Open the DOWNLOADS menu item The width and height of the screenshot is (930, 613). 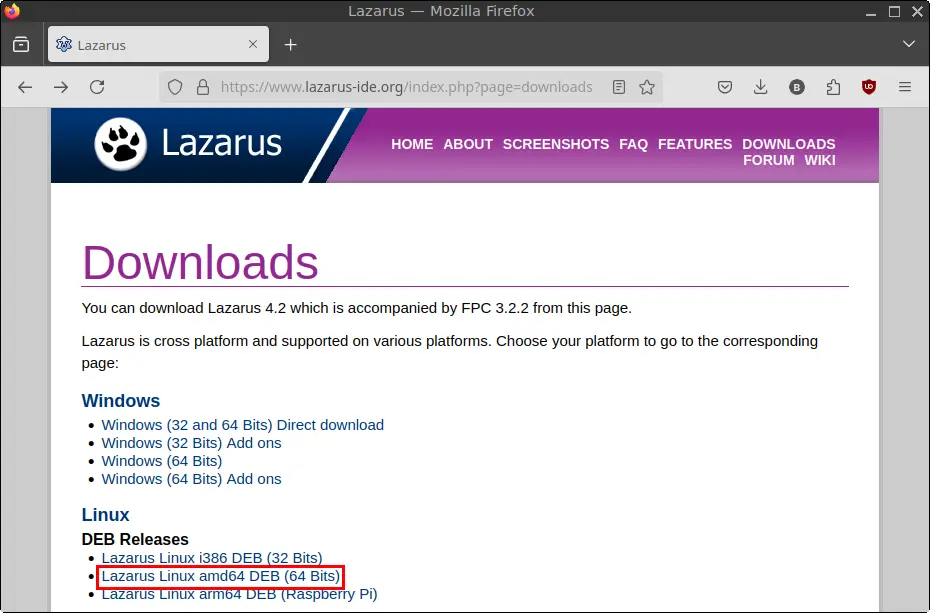(789, 144)
